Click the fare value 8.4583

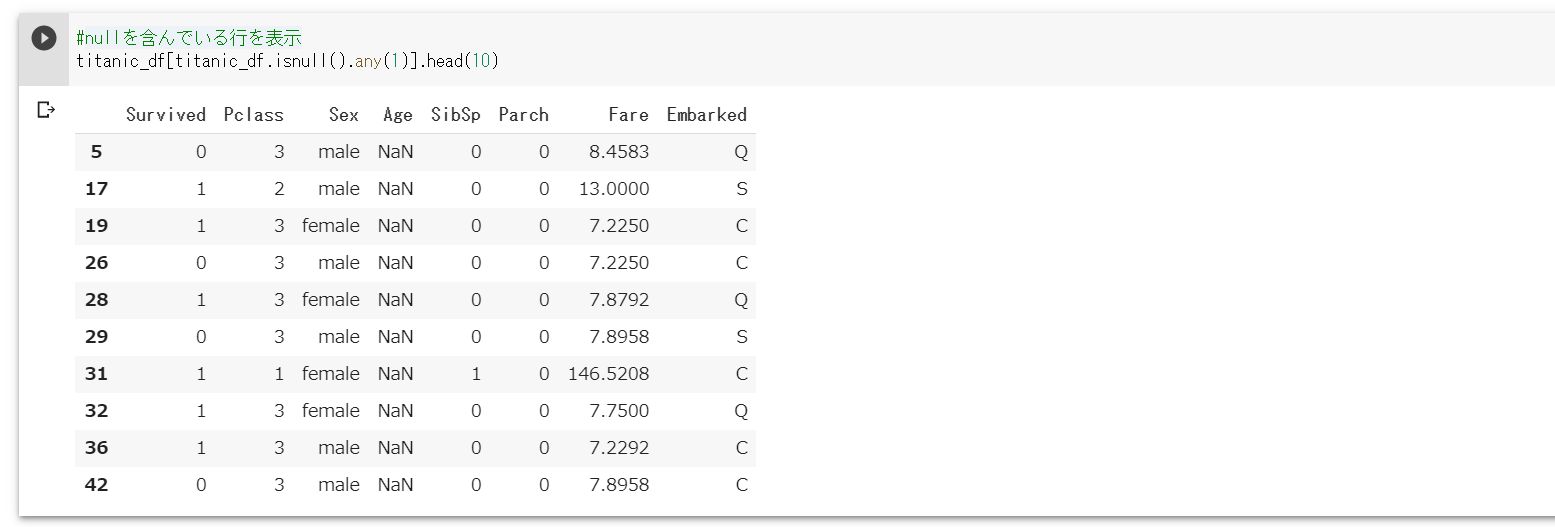pos(619,152)
